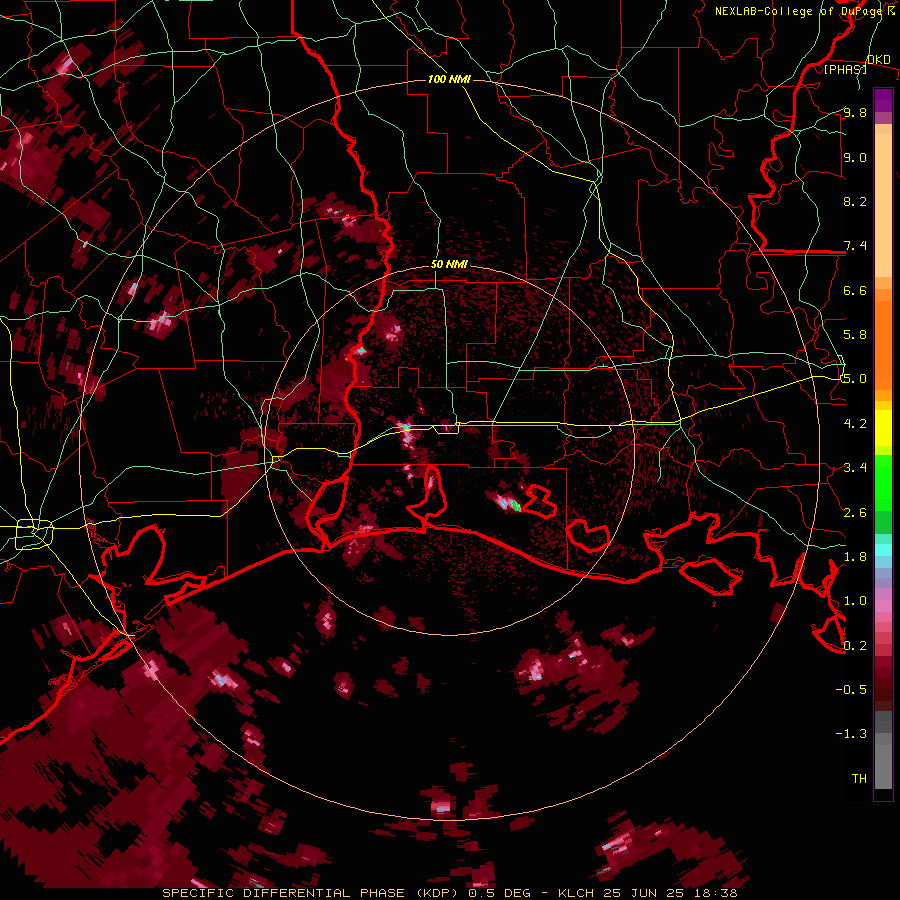The width and height of the screenshot is (900, 900).
Task: Click the TH threshold label on the scale
Action: (x=859, y=779)
